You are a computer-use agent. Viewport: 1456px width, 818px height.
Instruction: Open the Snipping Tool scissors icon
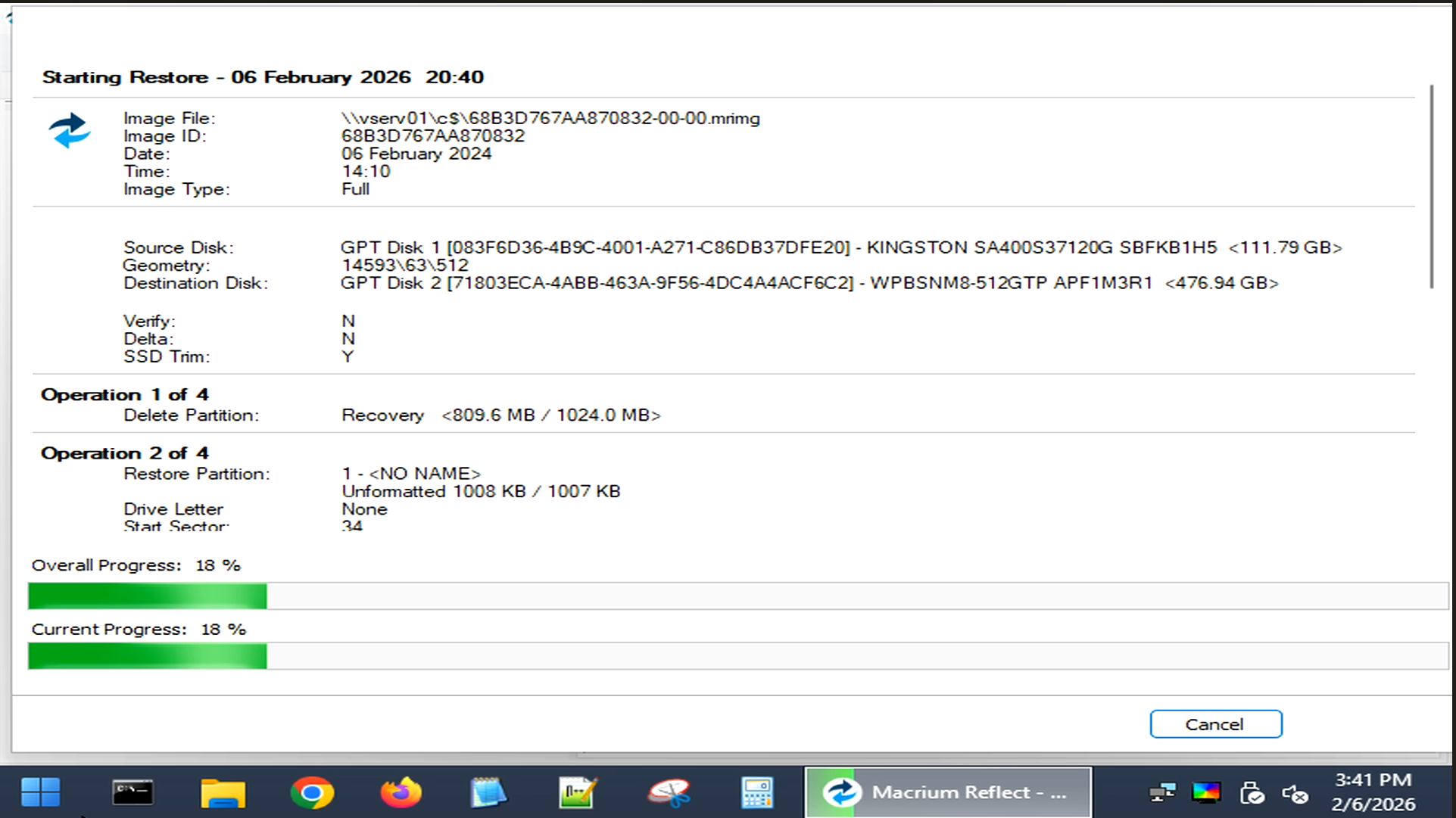tap(669, 792)
